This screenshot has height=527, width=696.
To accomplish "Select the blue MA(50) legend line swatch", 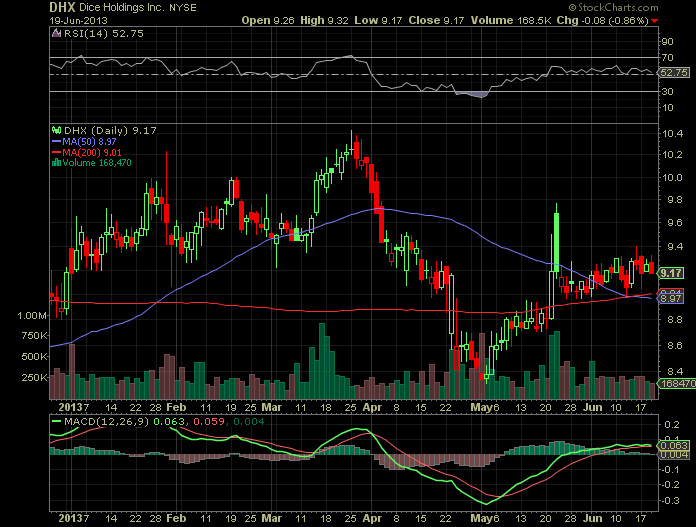I will click(56, 142).
